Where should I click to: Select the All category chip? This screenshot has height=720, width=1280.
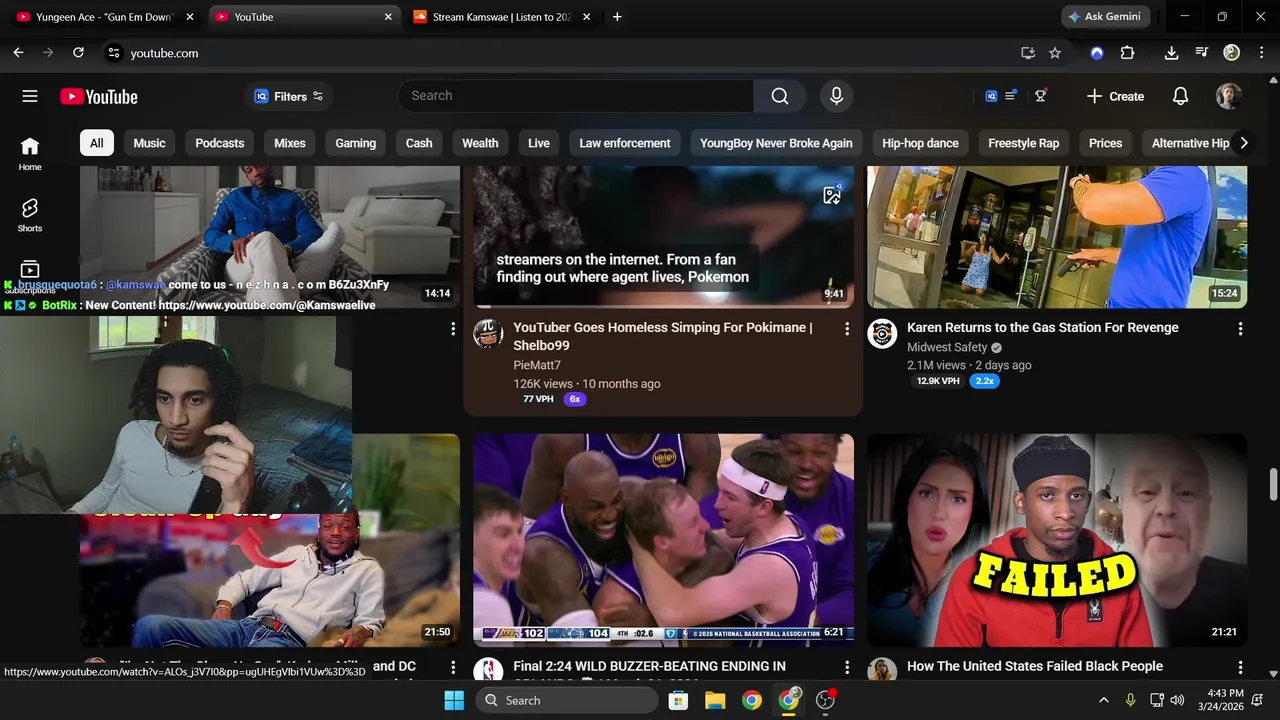pyautogui.click(x=97, y=143)
